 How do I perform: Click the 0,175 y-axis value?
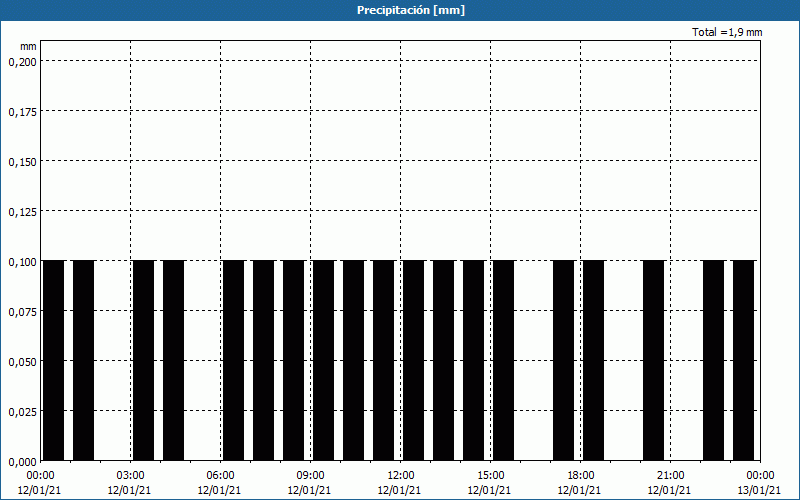point(22,112)
